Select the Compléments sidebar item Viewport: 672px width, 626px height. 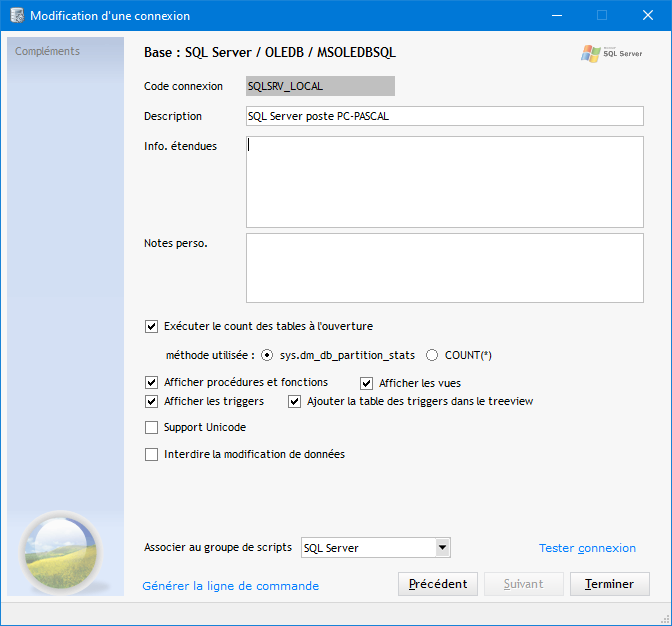click(x=47, y=51)
